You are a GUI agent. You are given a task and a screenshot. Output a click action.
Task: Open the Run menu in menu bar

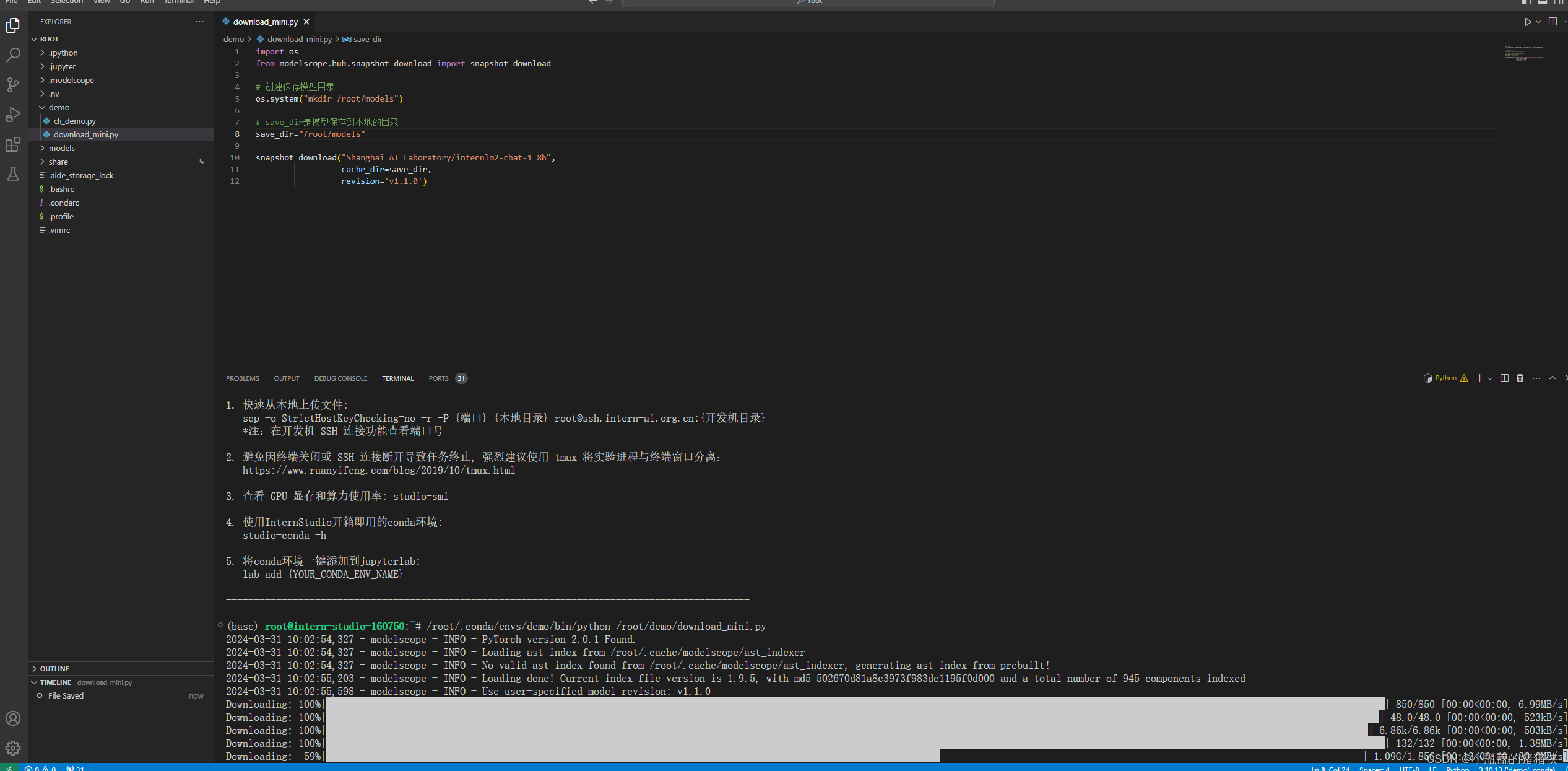click(147, 3)
